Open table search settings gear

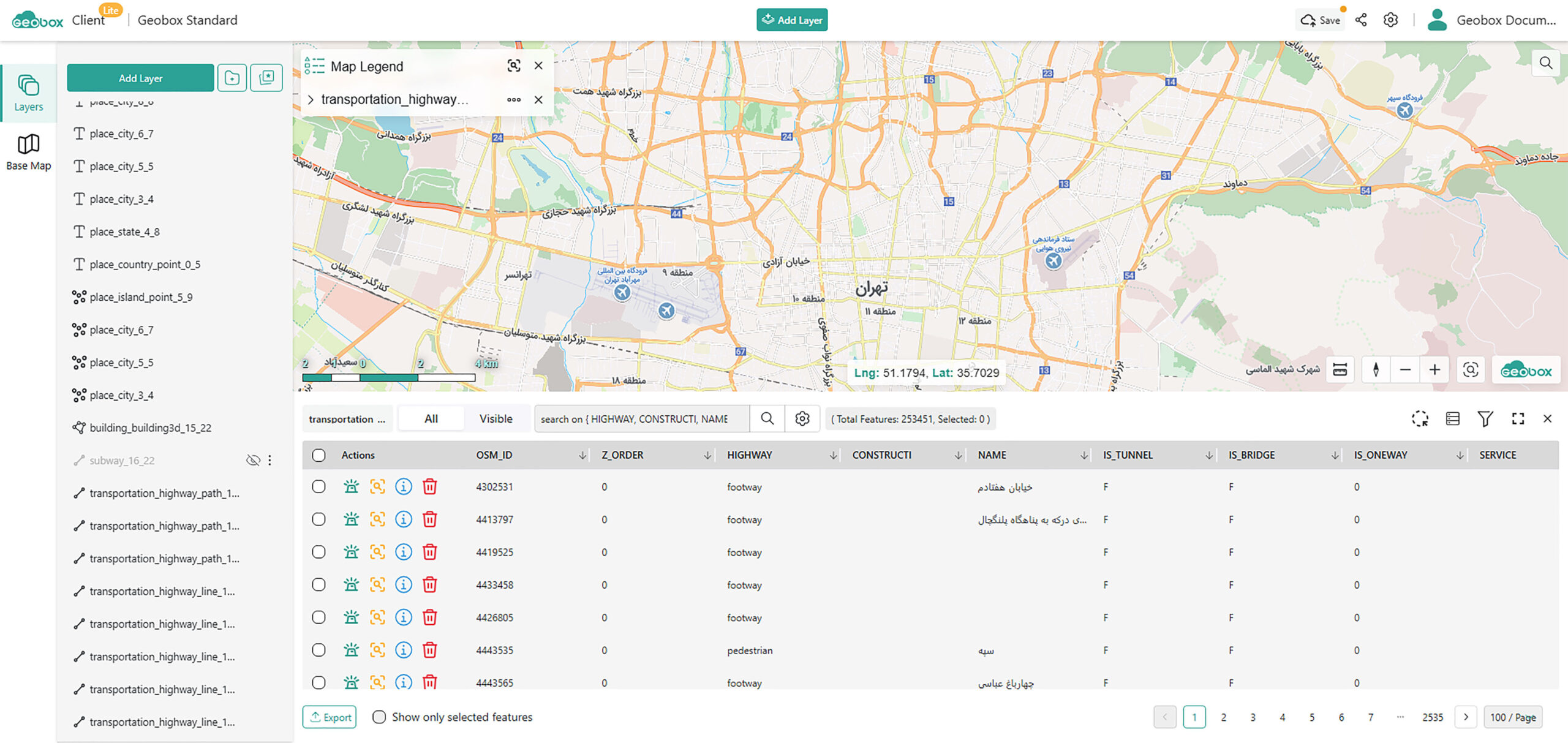tap(802, 418)
